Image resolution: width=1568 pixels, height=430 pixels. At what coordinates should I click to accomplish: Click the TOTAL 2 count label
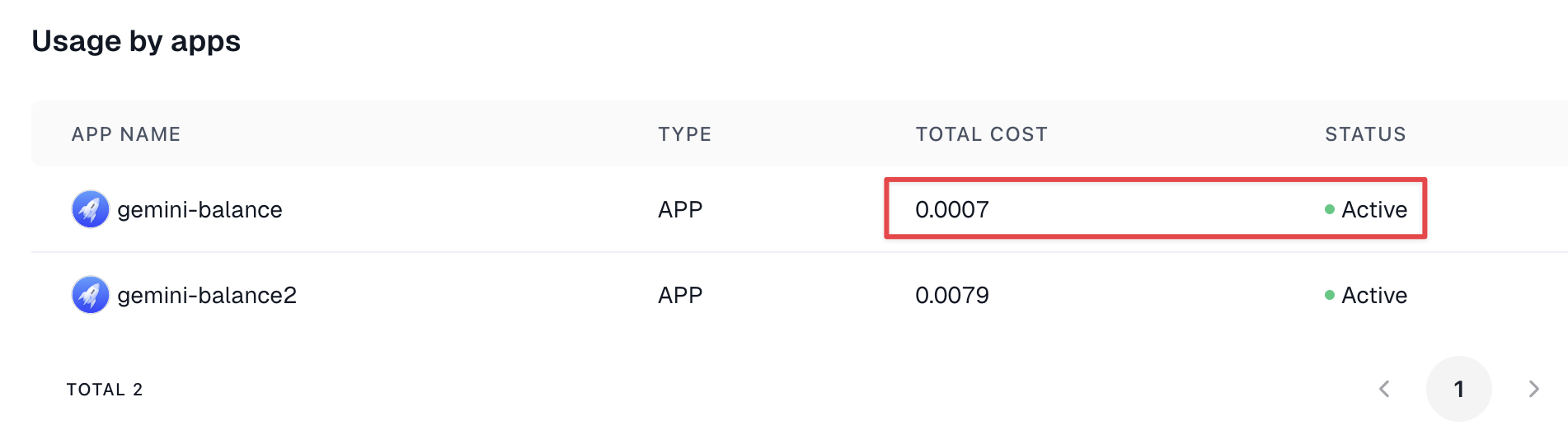click(x=105, y=390)
